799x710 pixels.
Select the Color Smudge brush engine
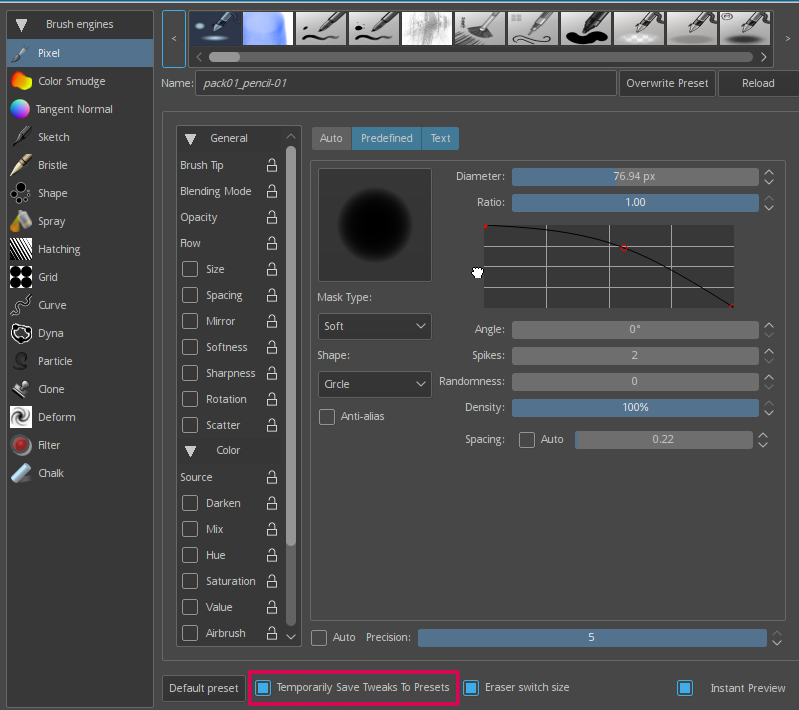tap(70, 81)
